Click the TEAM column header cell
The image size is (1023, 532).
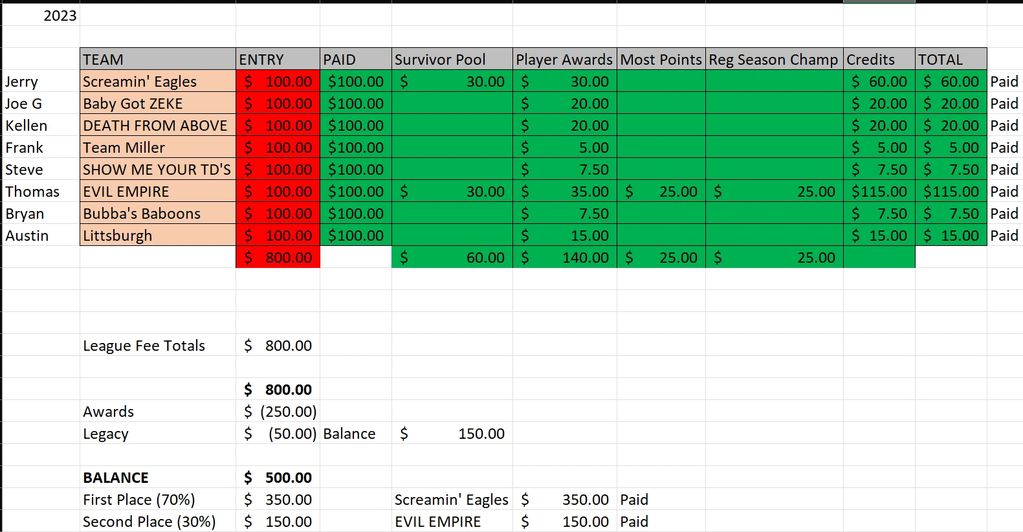[x=158, y=59]
